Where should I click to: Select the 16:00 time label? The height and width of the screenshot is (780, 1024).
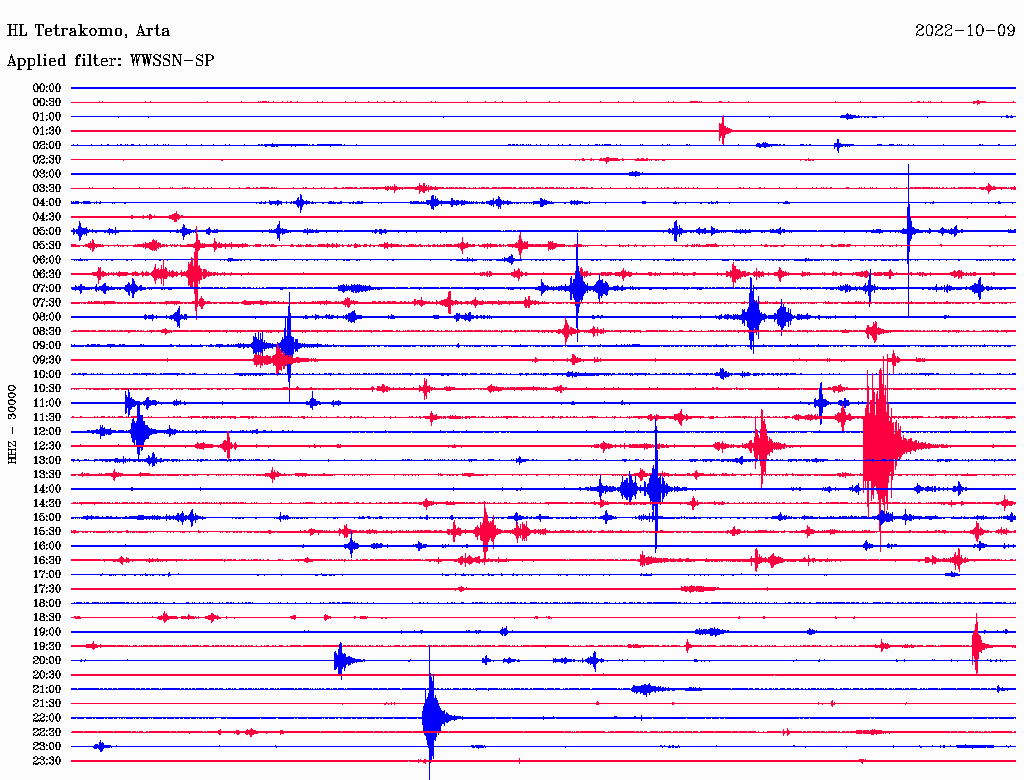pyautogui.click(x=47, y=546)
